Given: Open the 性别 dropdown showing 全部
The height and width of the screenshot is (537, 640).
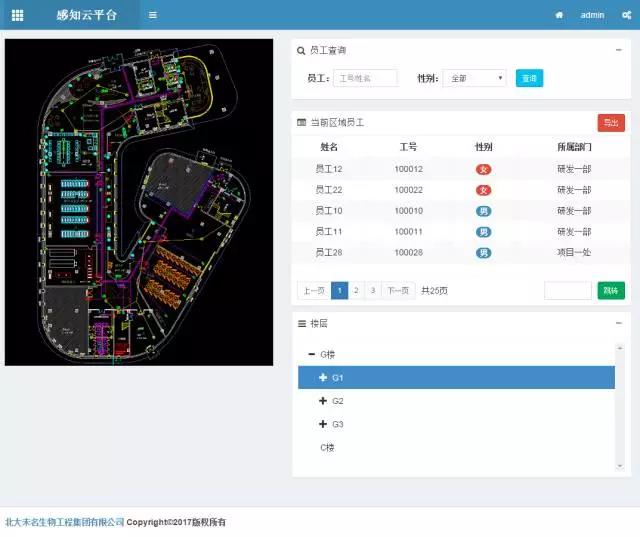Looking at the screenshot, I should (474, 78).
